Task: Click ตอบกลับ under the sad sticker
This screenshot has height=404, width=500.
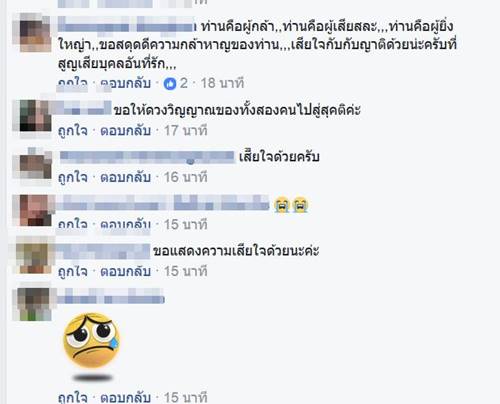Action: (126, 397)
